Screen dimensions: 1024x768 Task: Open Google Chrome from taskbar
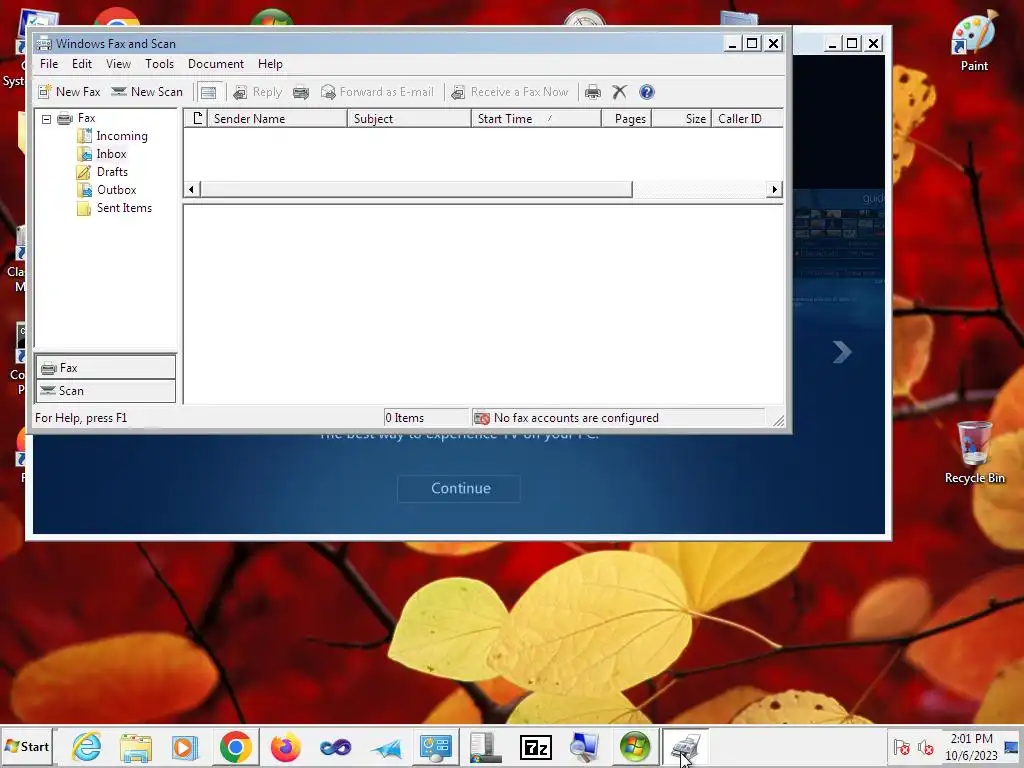tap(236, 746)
